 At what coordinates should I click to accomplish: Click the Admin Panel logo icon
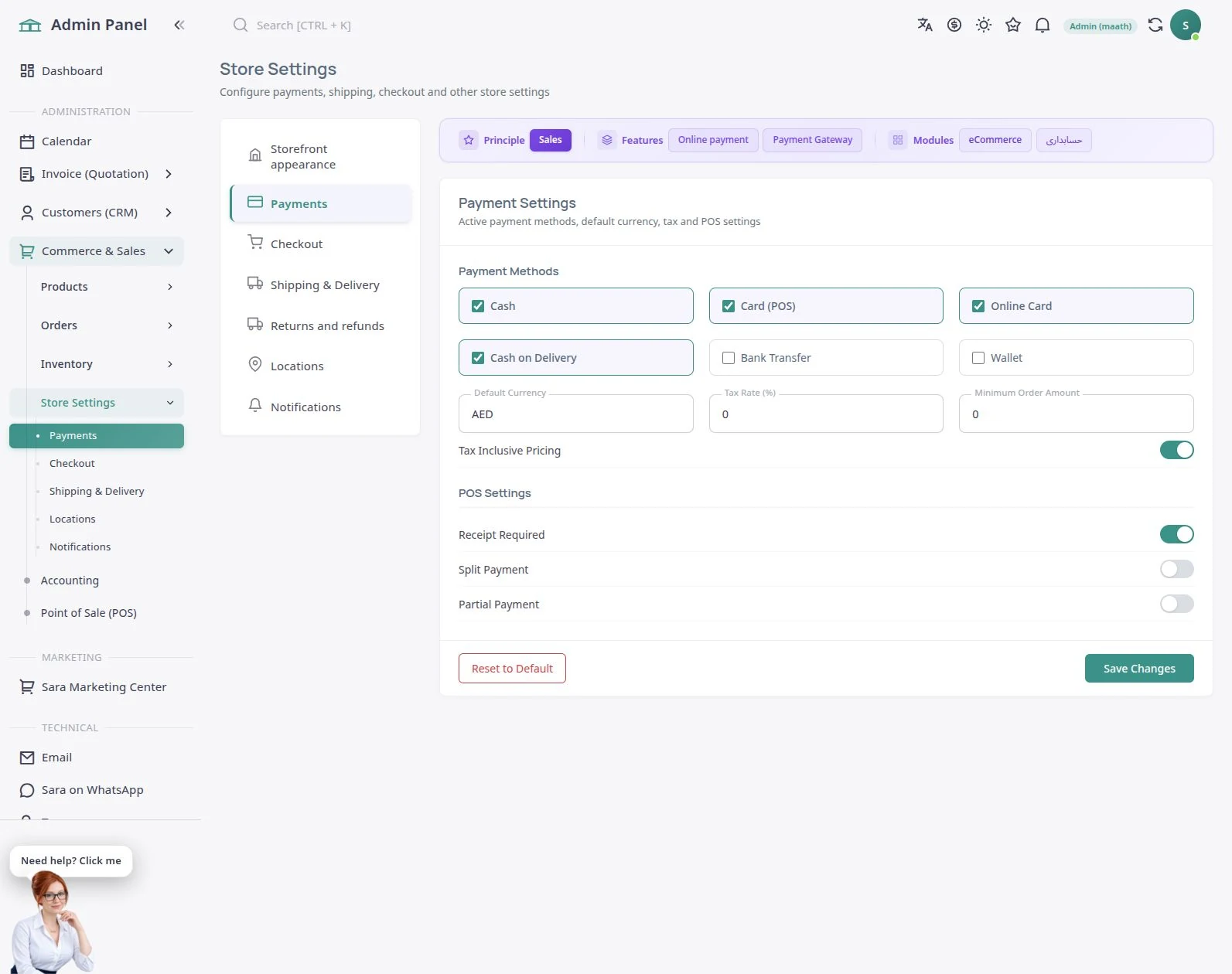(x=30, y=25)
